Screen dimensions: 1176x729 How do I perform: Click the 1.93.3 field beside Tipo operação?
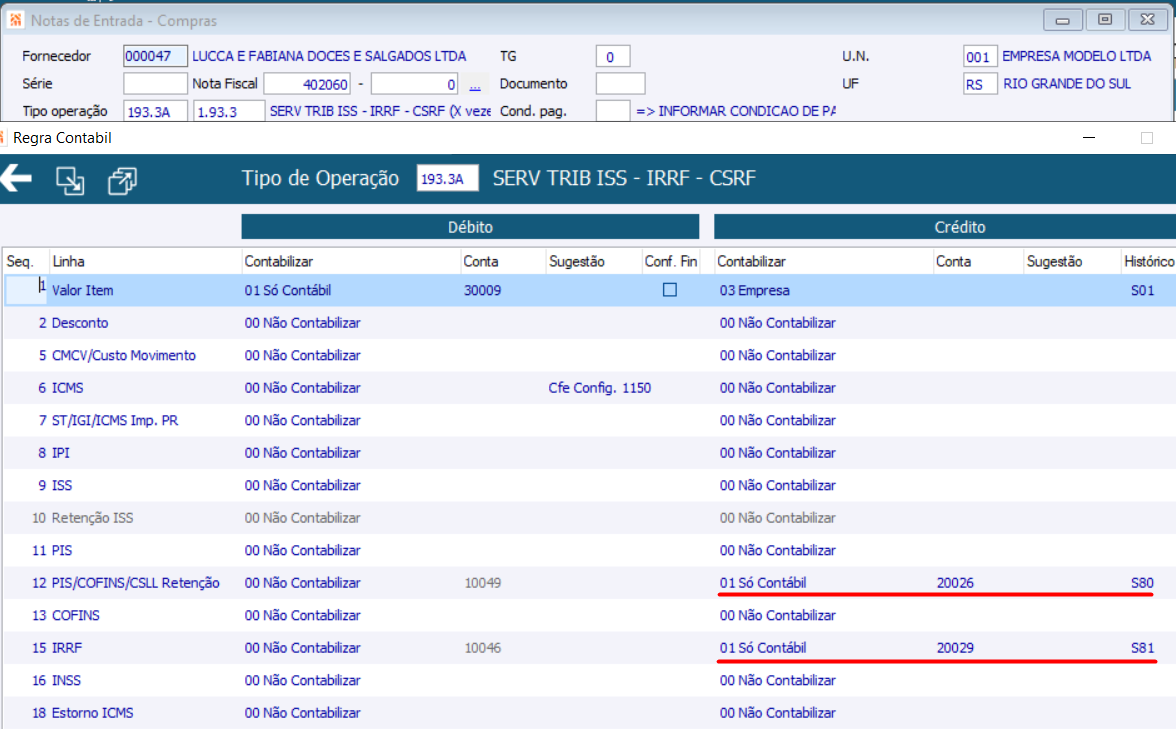(229, 111)
